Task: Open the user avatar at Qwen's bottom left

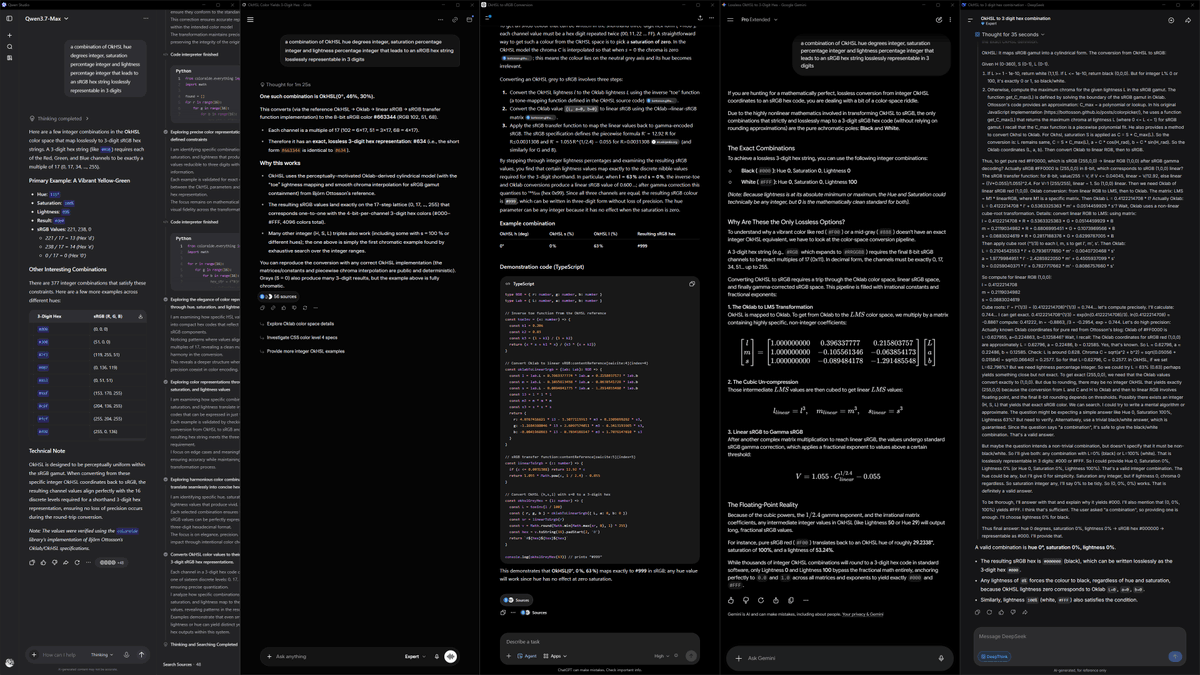Action: point(9,662)
